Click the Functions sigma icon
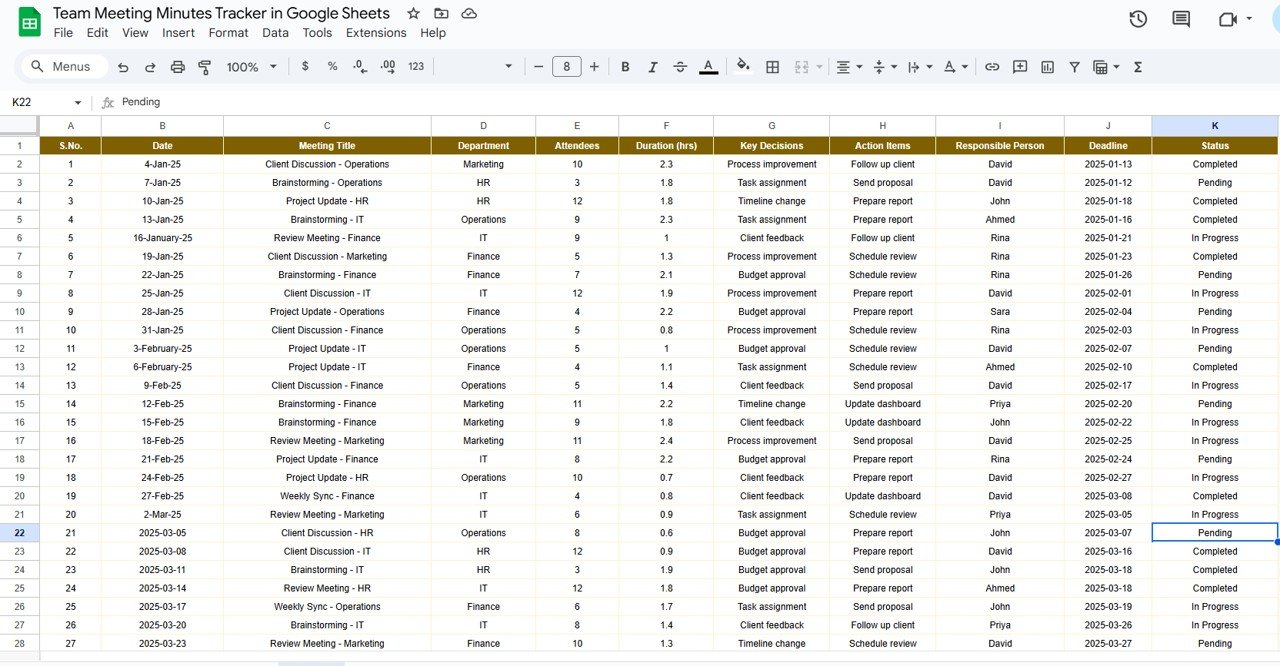The image size is (1280, 666). pos(1137,67)
